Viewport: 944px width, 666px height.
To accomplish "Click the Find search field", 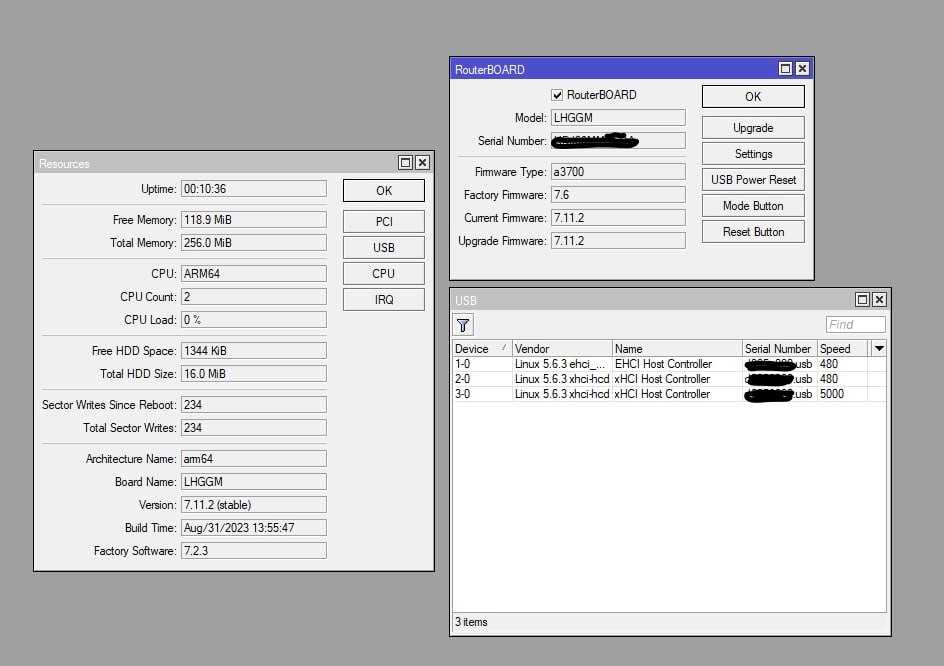I will (855, 324).
